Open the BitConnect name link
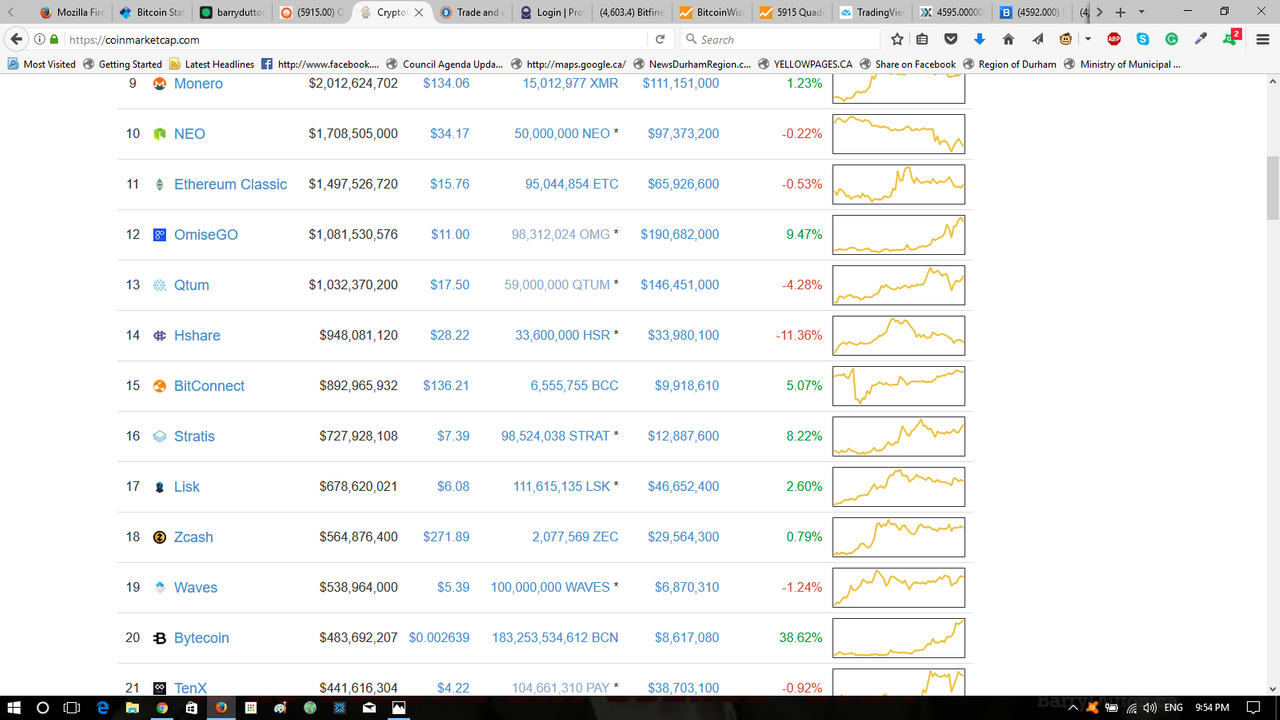The height and width of the screenshot is (720, 1280). coord(209,386)
